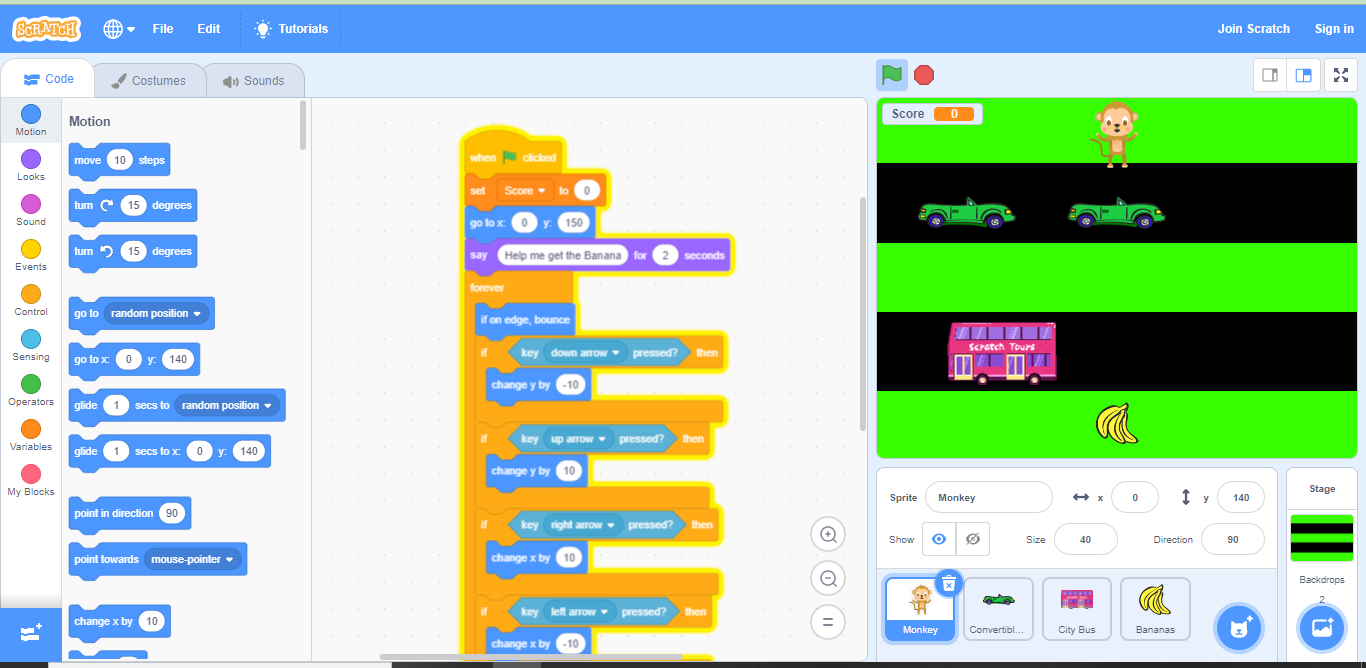
Task: Select the Sensing block category
Action: (x=31, y=345)
